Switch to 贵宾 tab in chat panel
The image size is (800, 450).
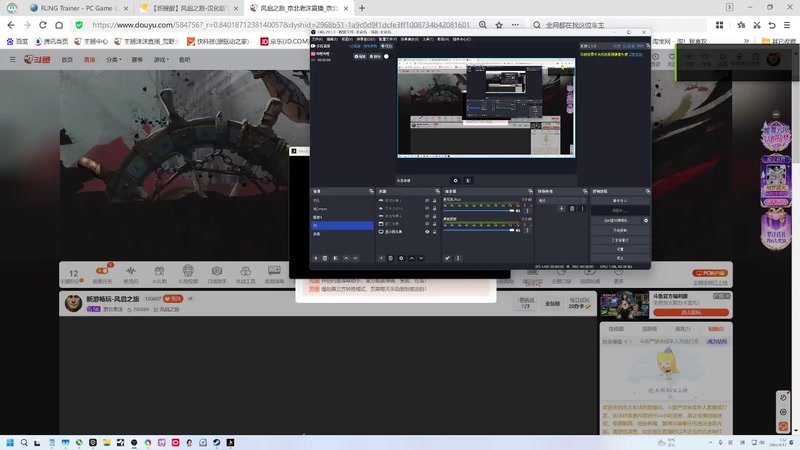pyautogui.click(x=683, y=329)
